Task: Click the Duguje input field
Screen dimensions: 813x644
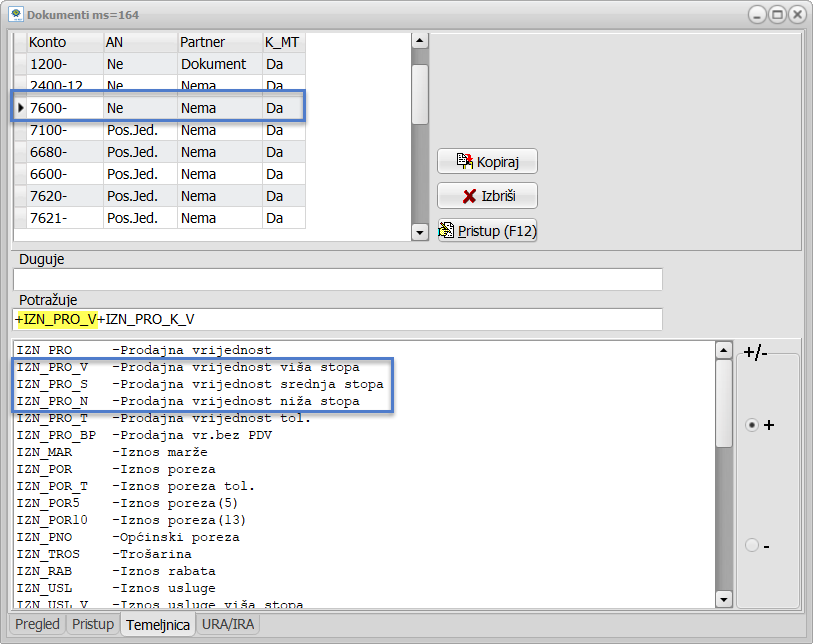Action: click(x=337, y=280)
